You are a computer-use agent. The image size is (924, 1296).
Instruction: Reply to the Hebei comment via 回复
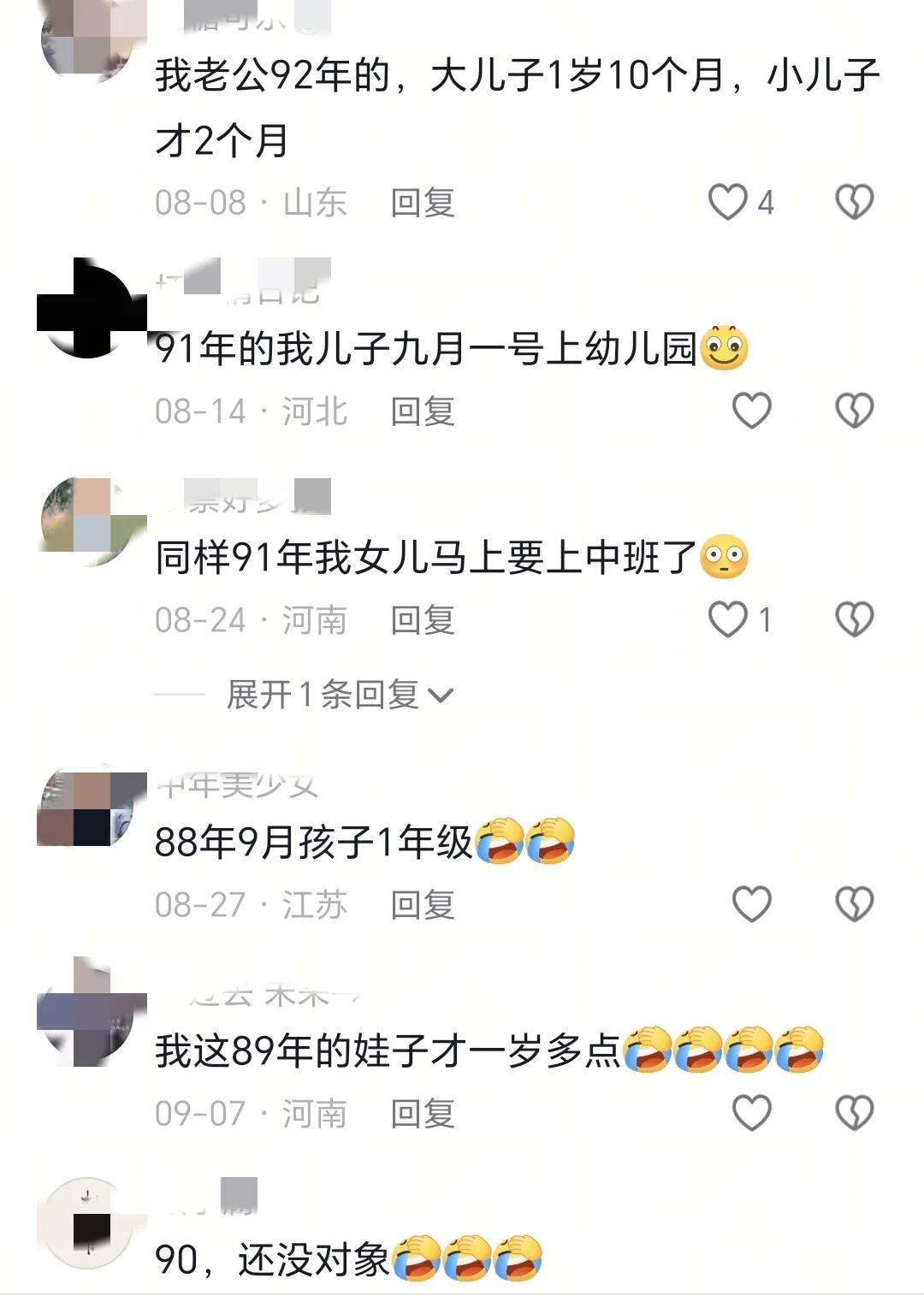tap(423, 411)
